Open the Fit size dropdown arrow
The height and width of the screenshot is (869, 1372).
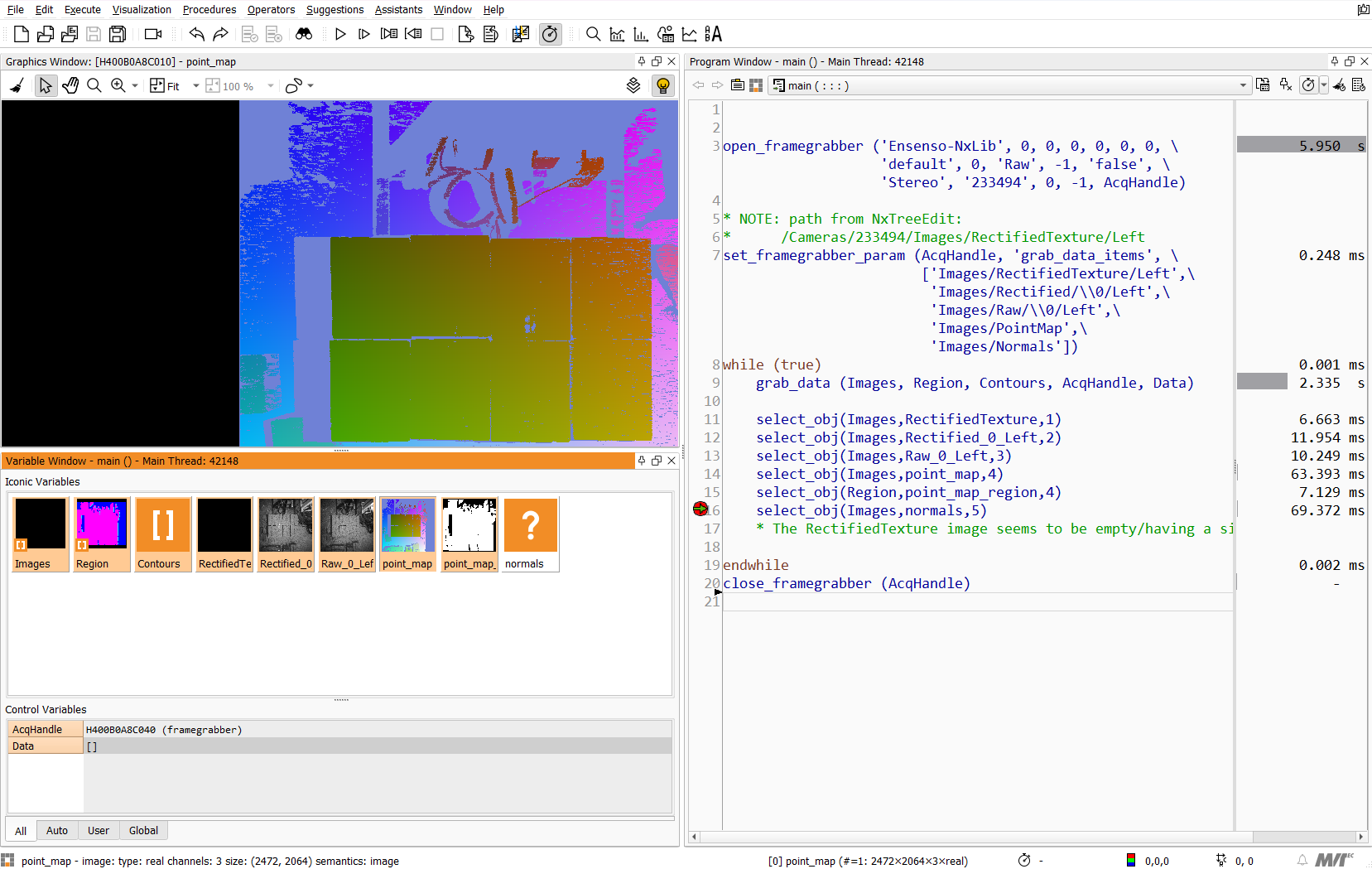pyautogui.click(x=196, y=85)
